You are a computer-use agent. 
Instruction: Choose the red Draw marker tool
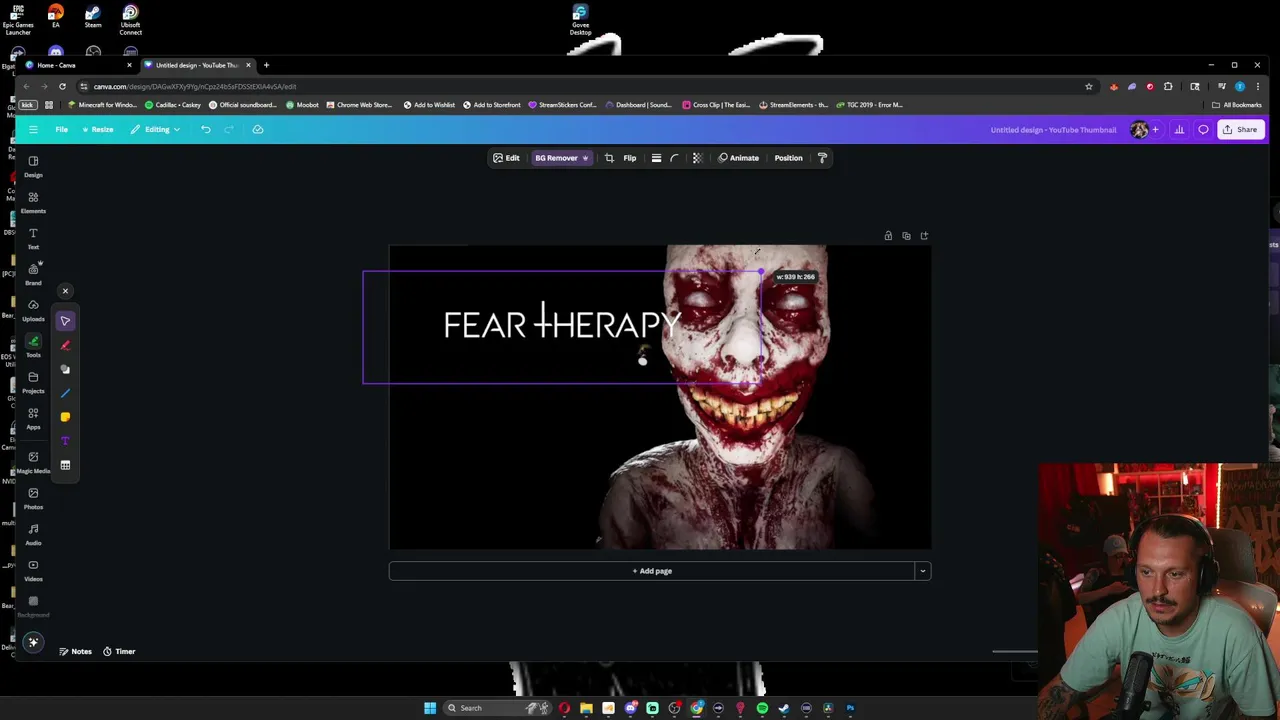[x=65, y=345]
